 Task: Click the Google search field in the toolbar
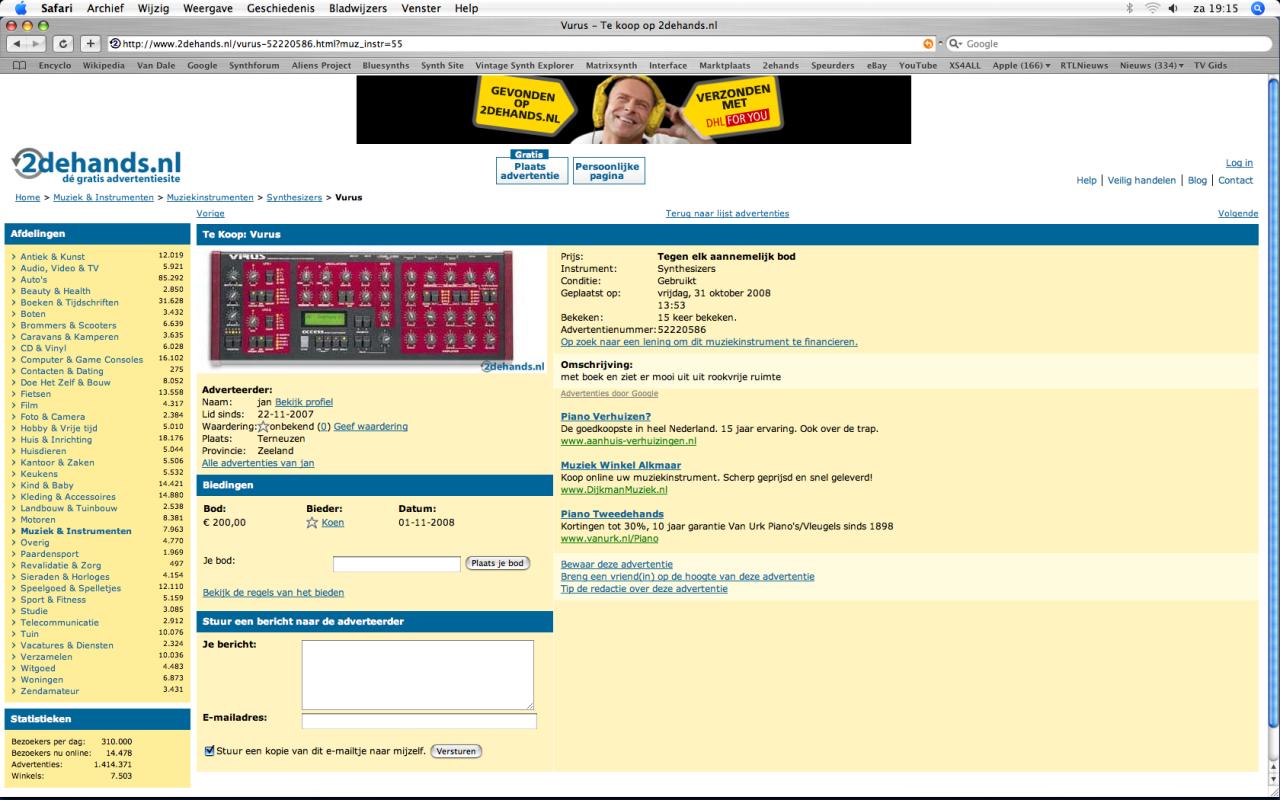[x=1108, y=44]
